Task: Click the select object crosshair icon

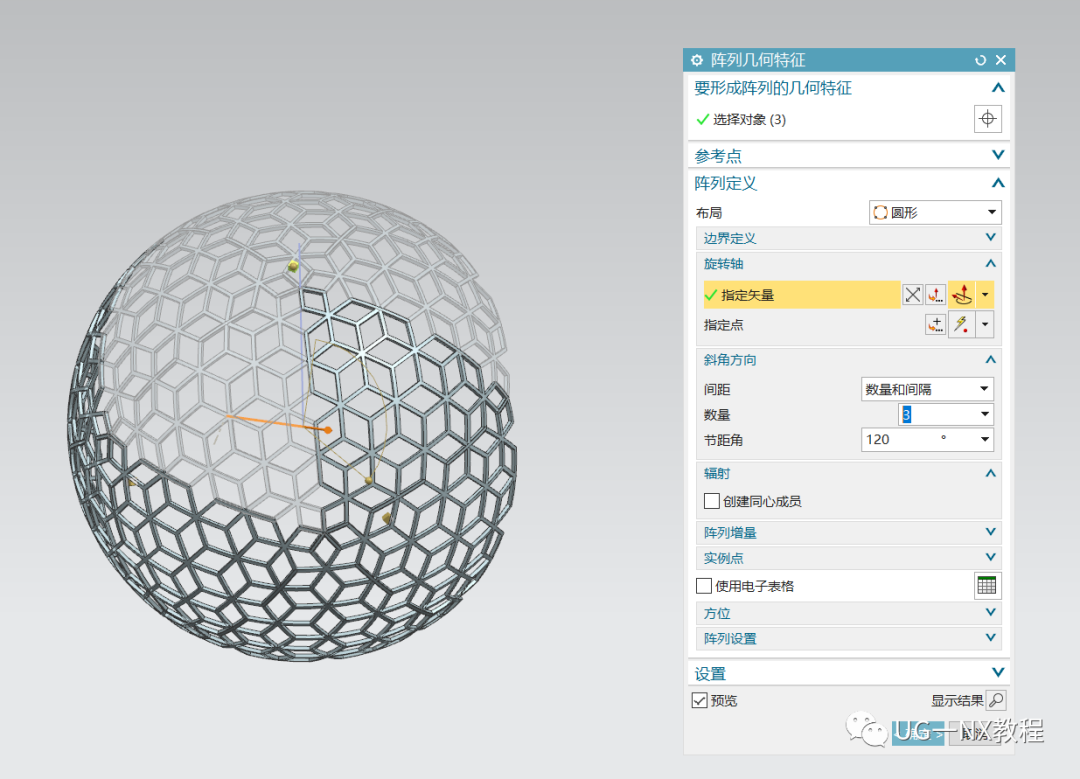Action: tap(987, 118)
